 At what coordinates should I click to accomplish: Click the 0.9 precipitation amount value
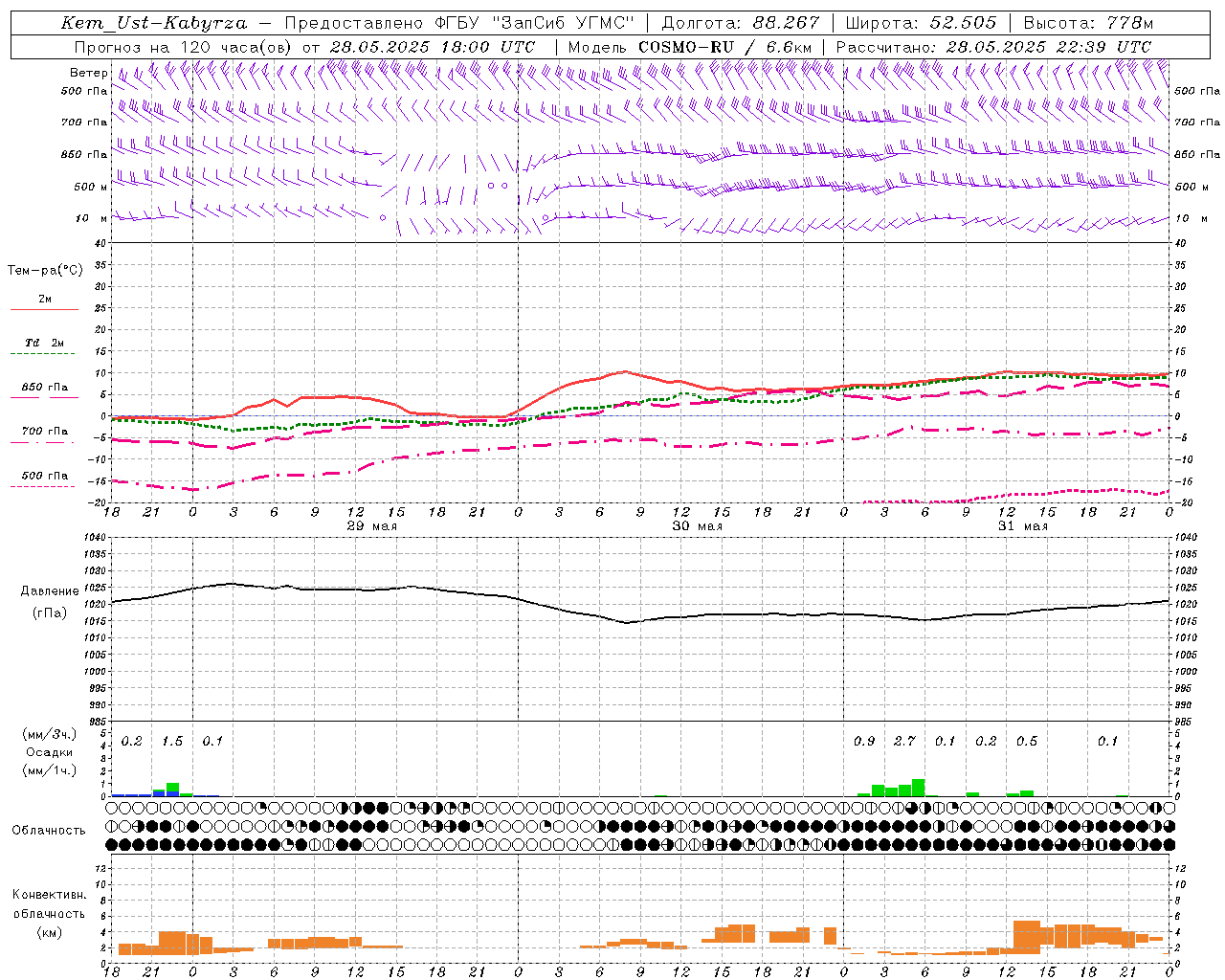(x=864, y=741)
